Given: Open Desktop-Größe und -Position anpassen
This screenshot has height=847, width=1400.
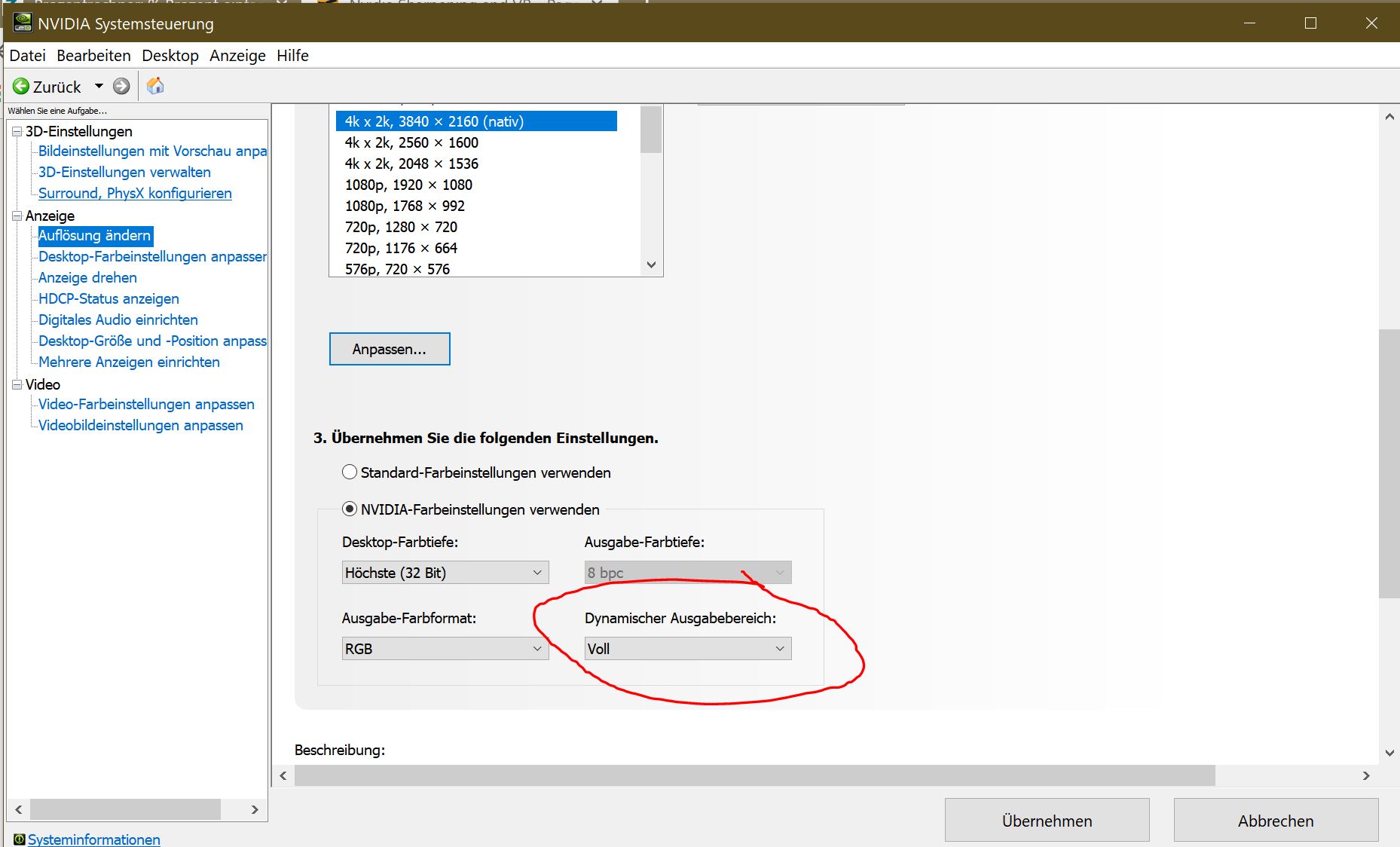Looking at the screenshot, I should tap(152, 341).
